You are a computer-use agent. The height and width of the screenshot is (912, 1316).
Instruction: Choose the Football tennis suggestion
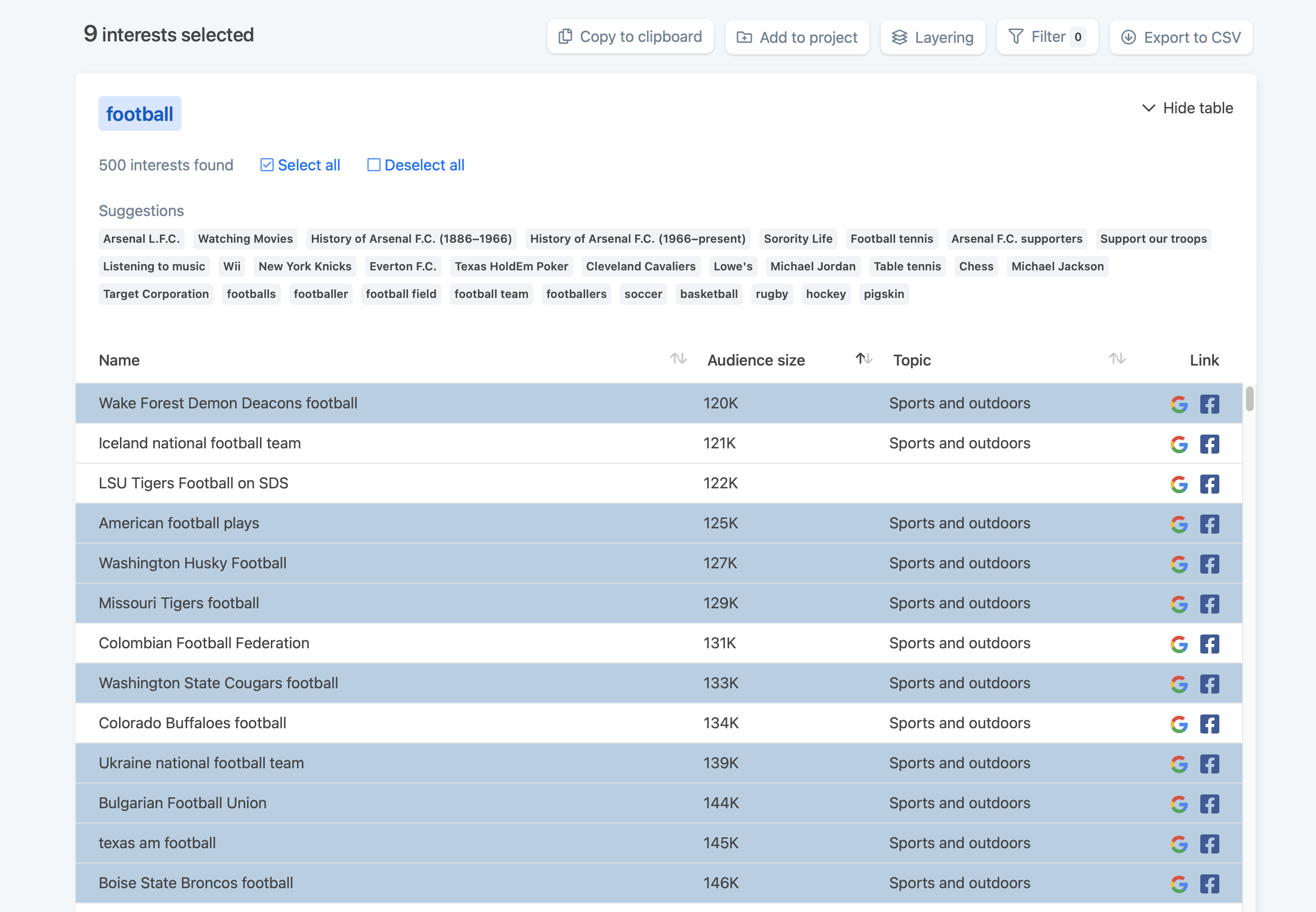pos(891,239)
